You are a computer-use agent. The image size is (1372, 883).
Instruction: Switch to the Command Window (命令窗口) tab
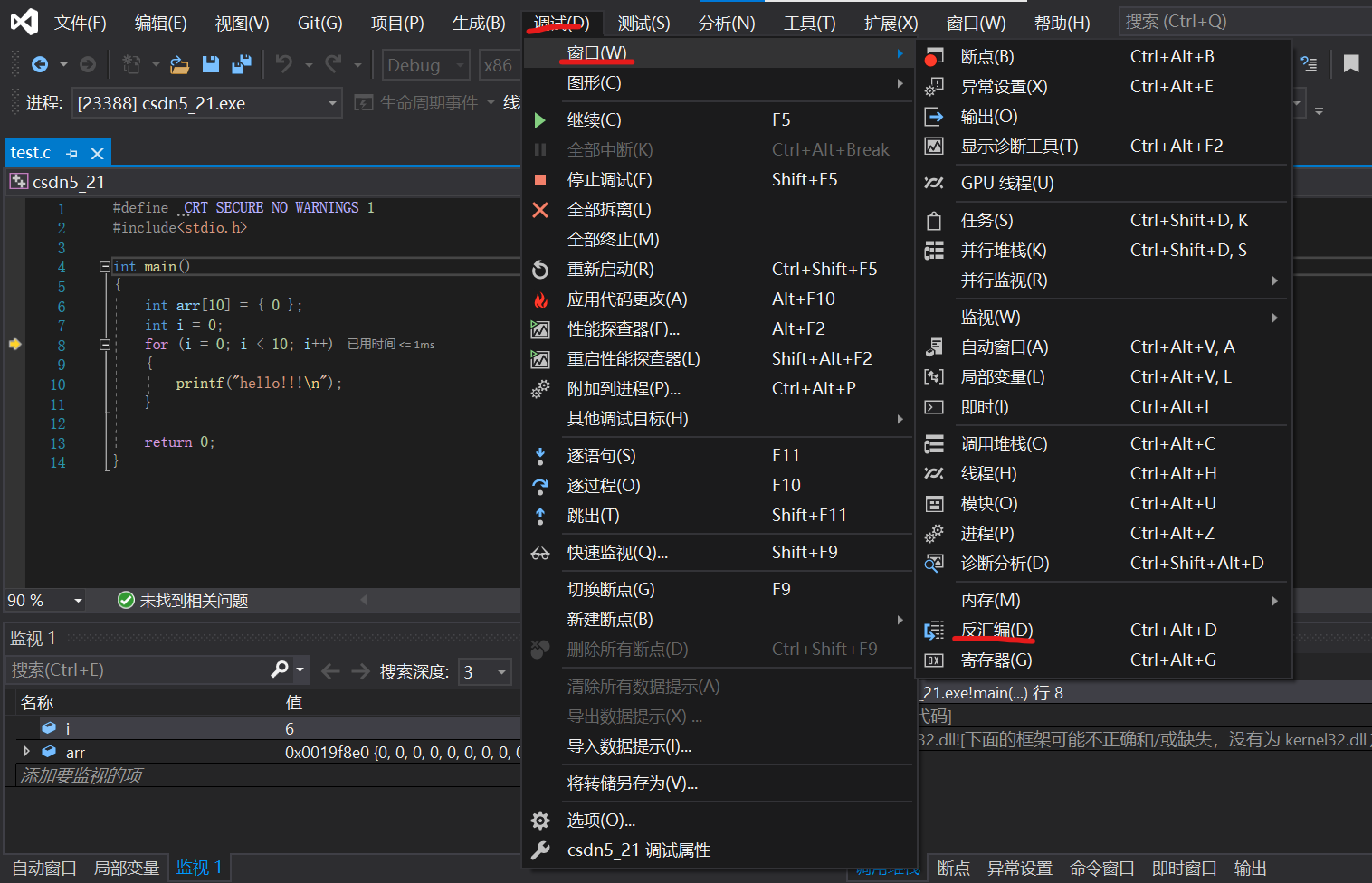(x=1101, y=868)
